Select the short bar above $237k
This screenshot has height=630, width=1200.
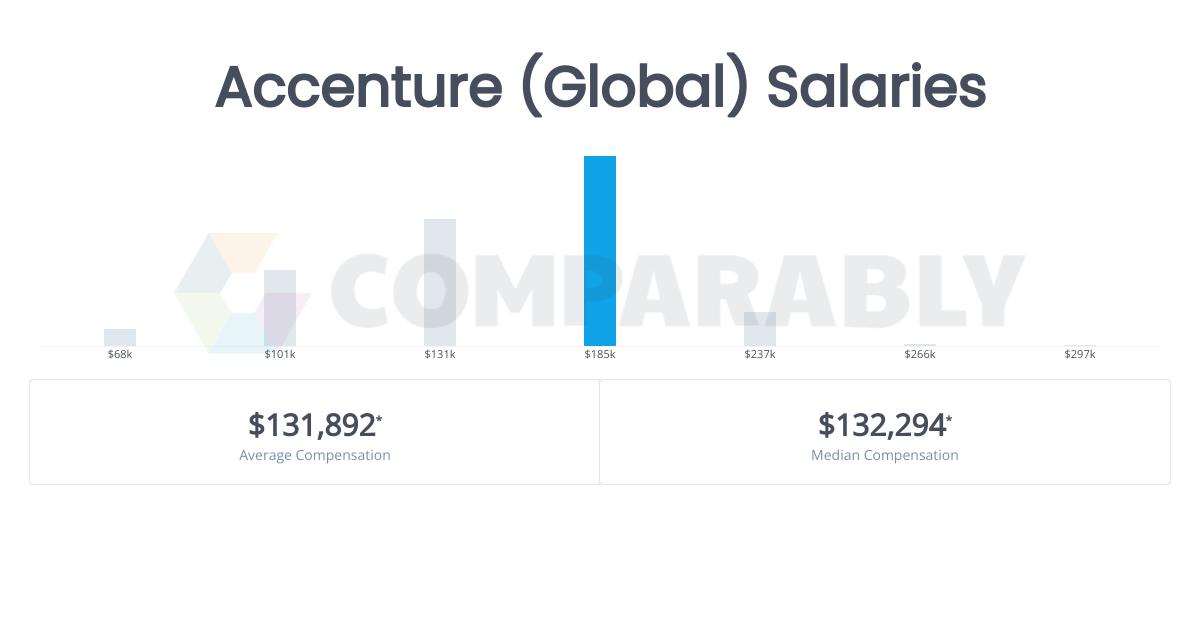click(760, 329)
